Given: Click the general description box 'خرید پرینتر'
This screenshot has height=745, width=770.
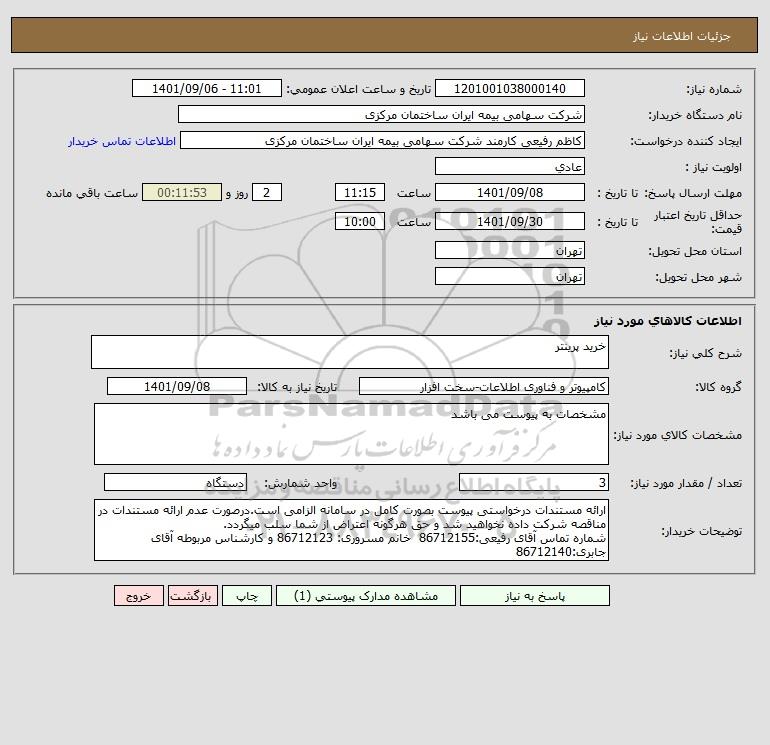Looking at the screenshot, I should point(350,352).
